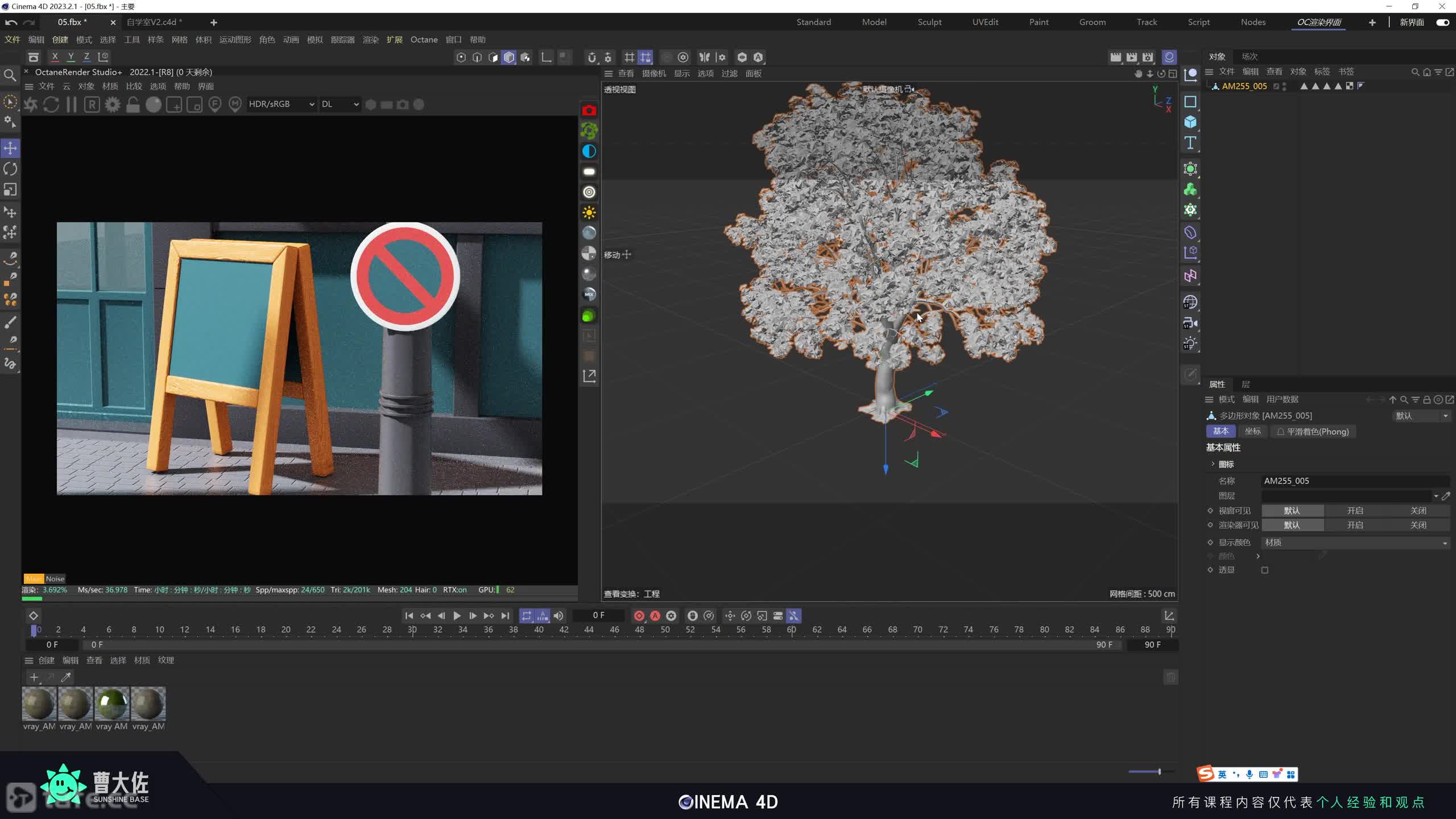The image size is (1456, 819).
Task: Switch to the Sculpt layout tab
Action: (x=929, y=22)
